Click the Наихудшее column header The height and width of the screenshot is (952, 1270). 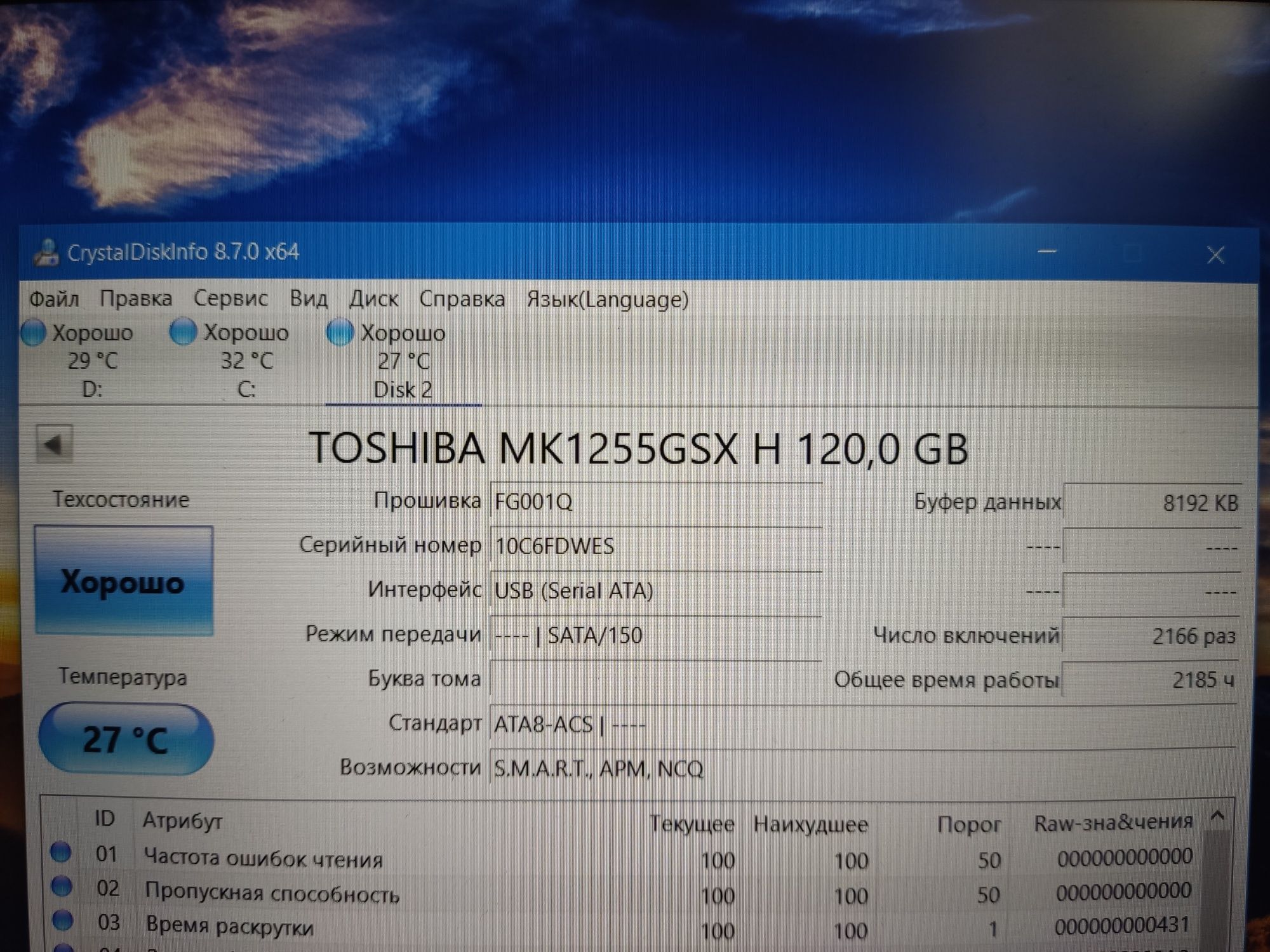pyautogui.click(x=810, y=824)
